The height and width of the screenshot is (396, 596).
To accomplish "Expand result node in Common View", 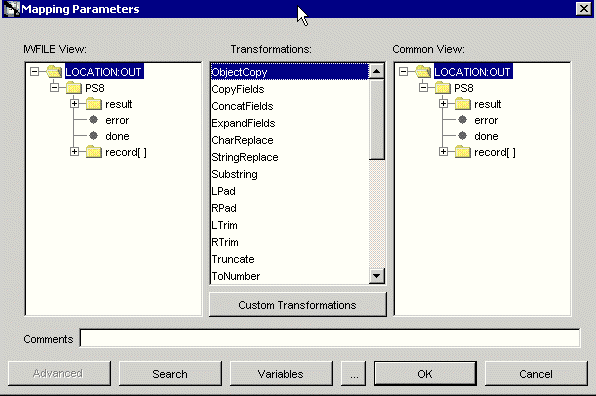I will pyautogui.click(x=444, y=103).
